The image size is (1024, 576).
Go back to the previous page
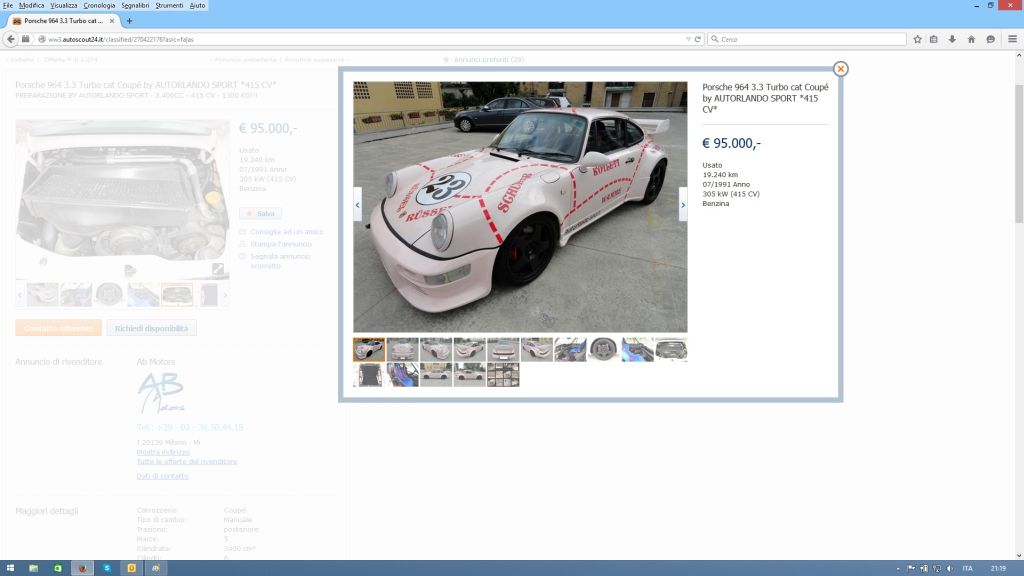click(10, 39)
